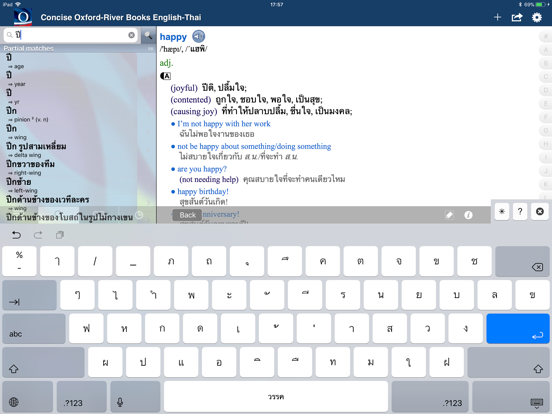Tap the Partial matches header
This screenshot has height=414, width=552.
point(78,48)
